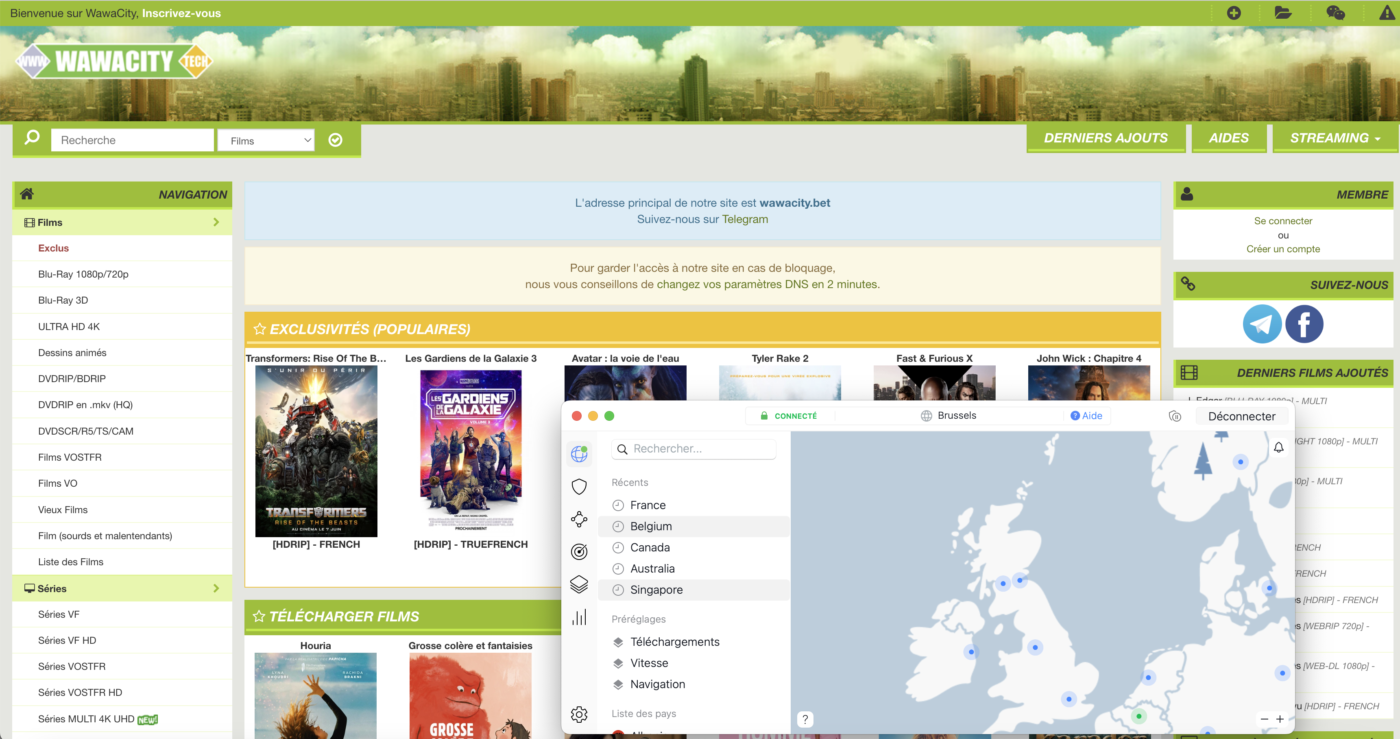The width and height of the screenshot is (1400, 739).
Task: Click the home icon in Navigation header
Action: point(27,194)
